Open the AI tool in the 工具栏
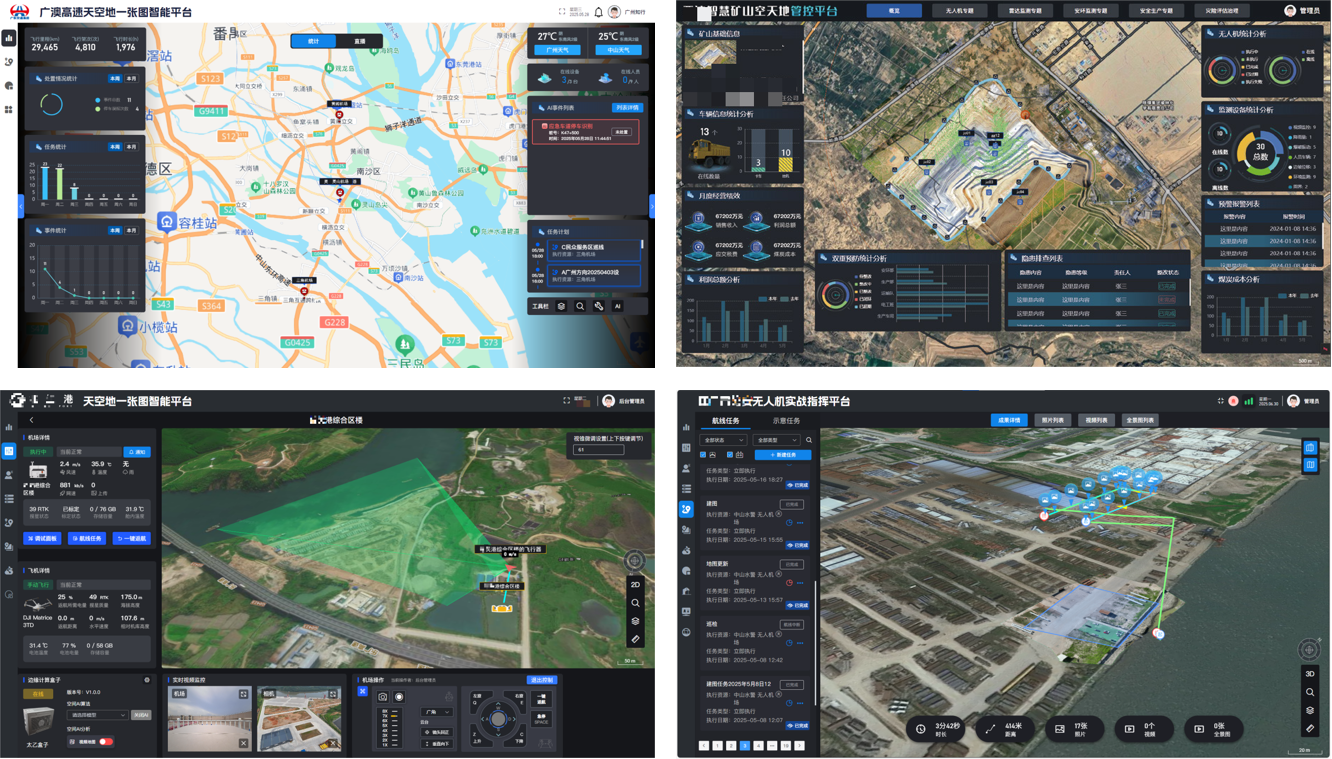1332x759 pixels. click(x=617, y=306)
